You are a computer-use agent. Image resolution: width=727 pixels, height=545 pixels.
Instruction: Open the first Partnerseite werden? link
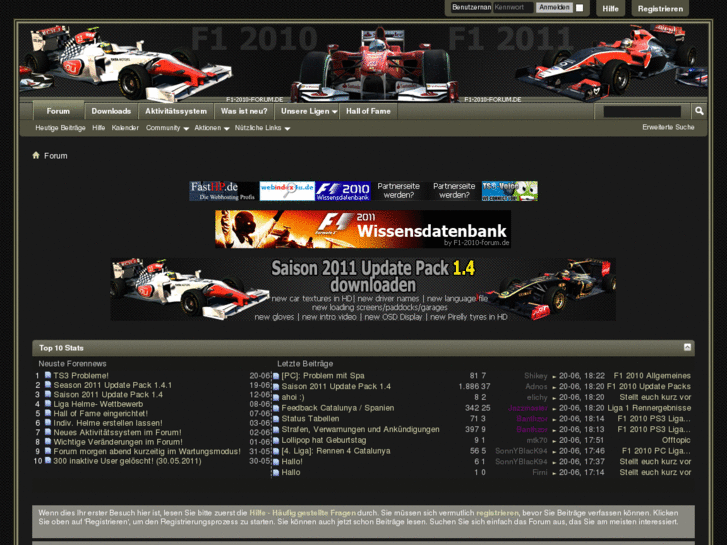tap(398, 191)
